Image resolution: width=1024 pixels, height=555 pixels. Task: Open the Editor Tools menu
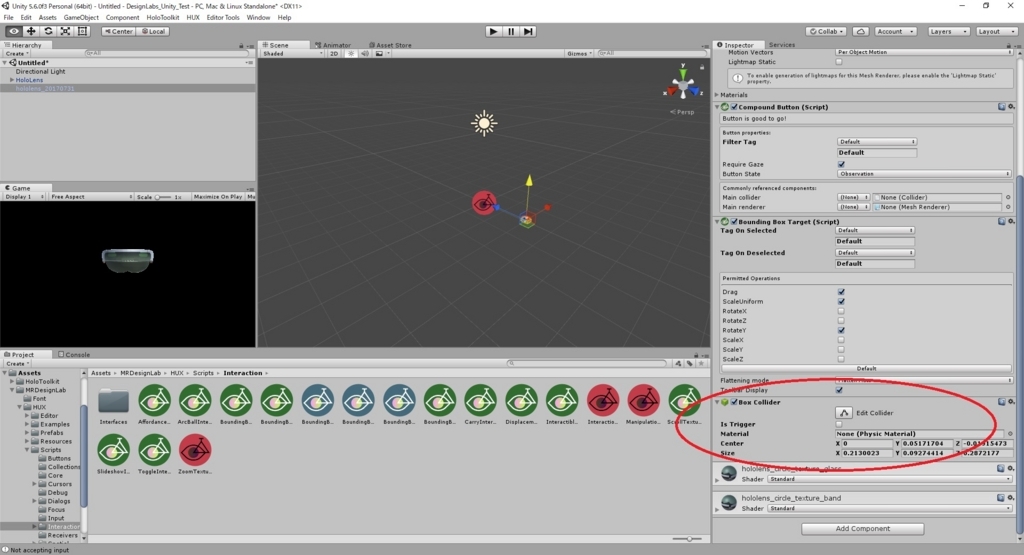point(223,18)
